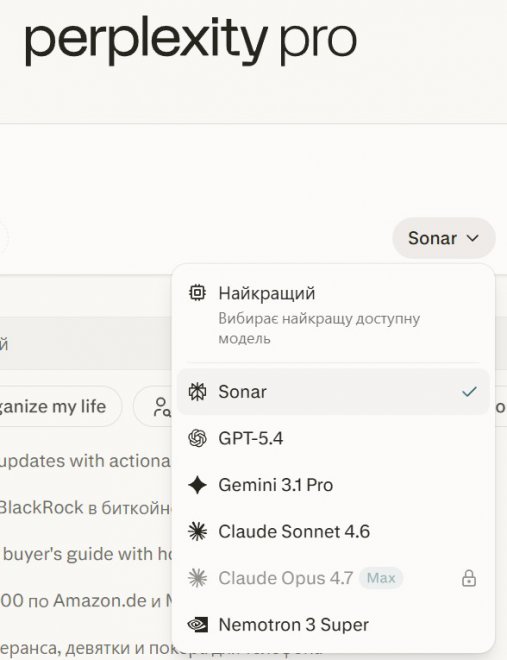This screenshot has width=507, height=660.
Task: Click the OpenAI logo next to GPT-5.4
Action: pos(197,439)
